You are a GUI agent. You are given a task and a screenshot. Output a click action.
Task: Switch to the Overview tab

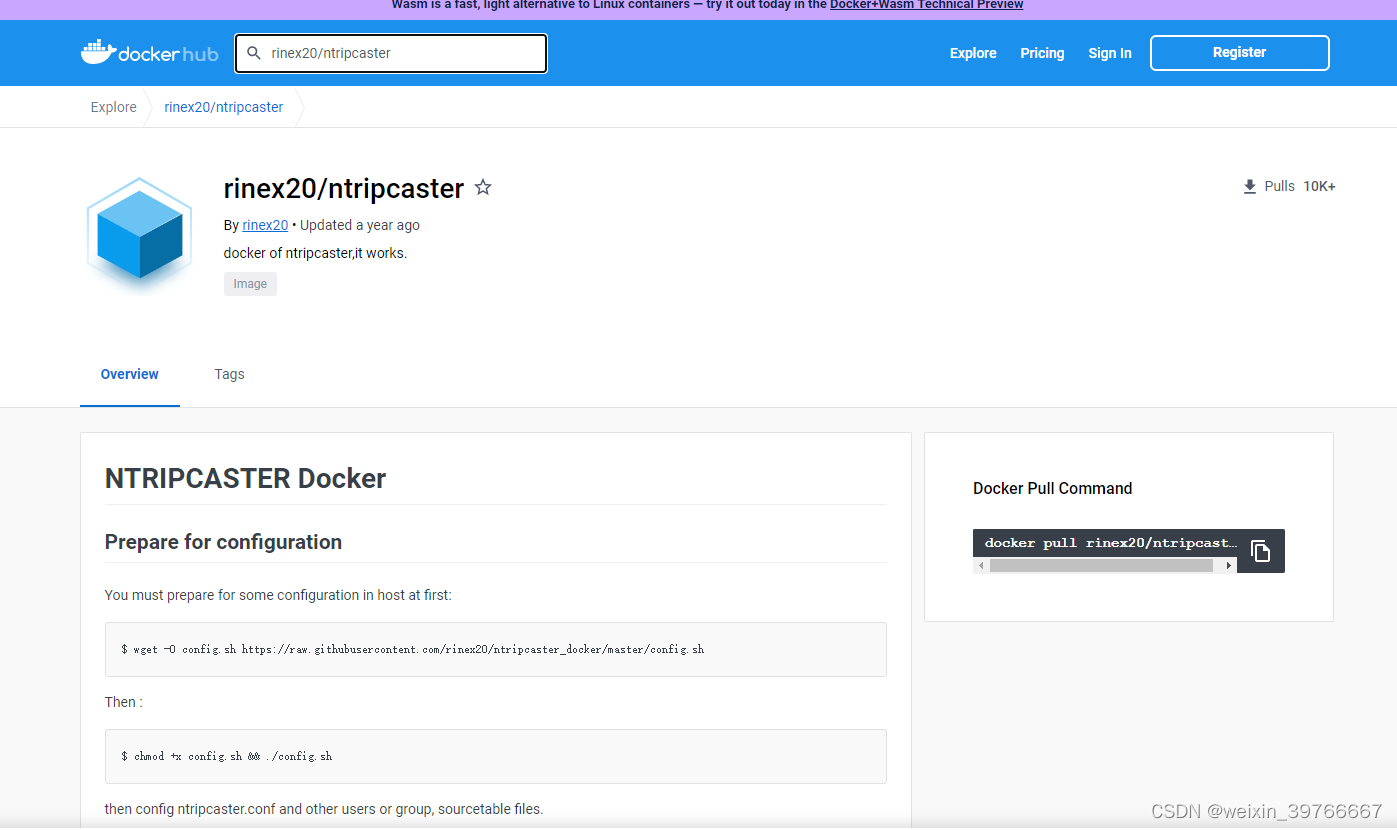point(130,374)
